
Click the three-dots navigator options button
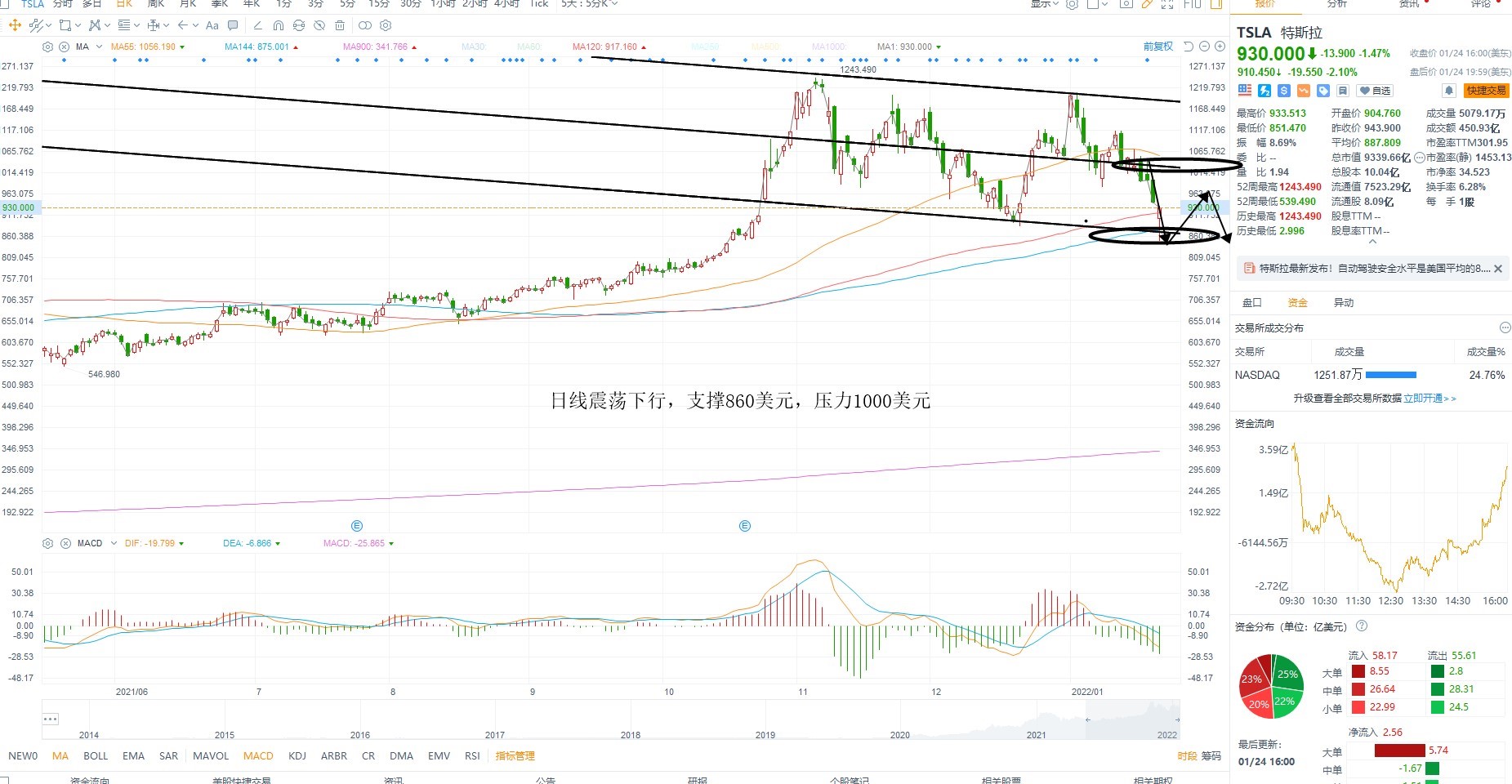[50, 719]
